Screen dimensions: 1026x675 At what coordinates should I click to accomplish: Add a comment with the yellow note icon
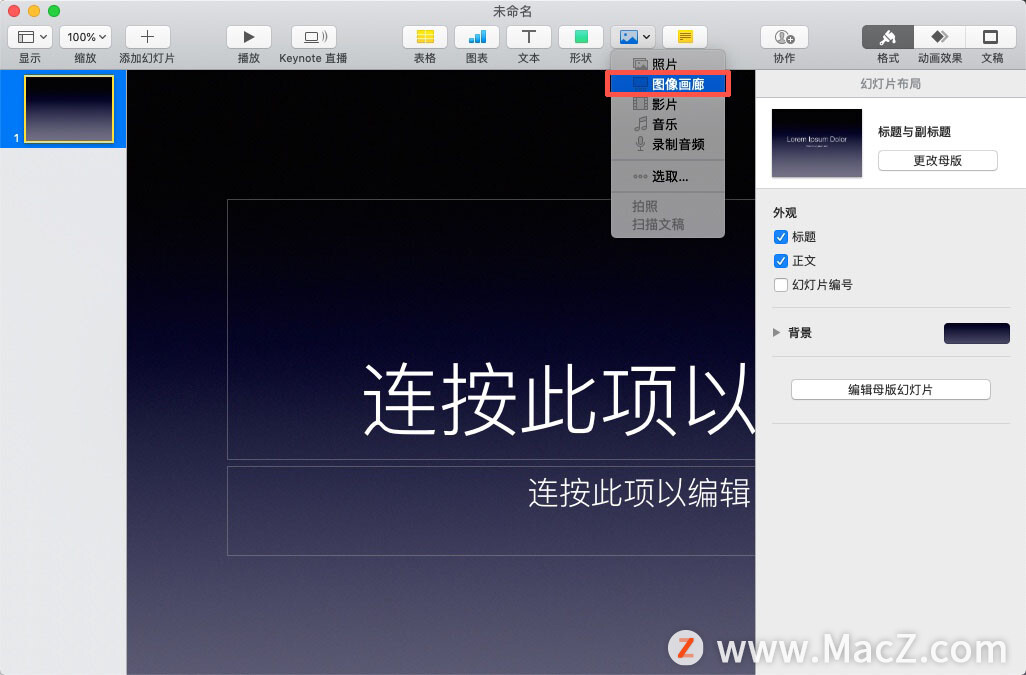(x=685, y=37)
